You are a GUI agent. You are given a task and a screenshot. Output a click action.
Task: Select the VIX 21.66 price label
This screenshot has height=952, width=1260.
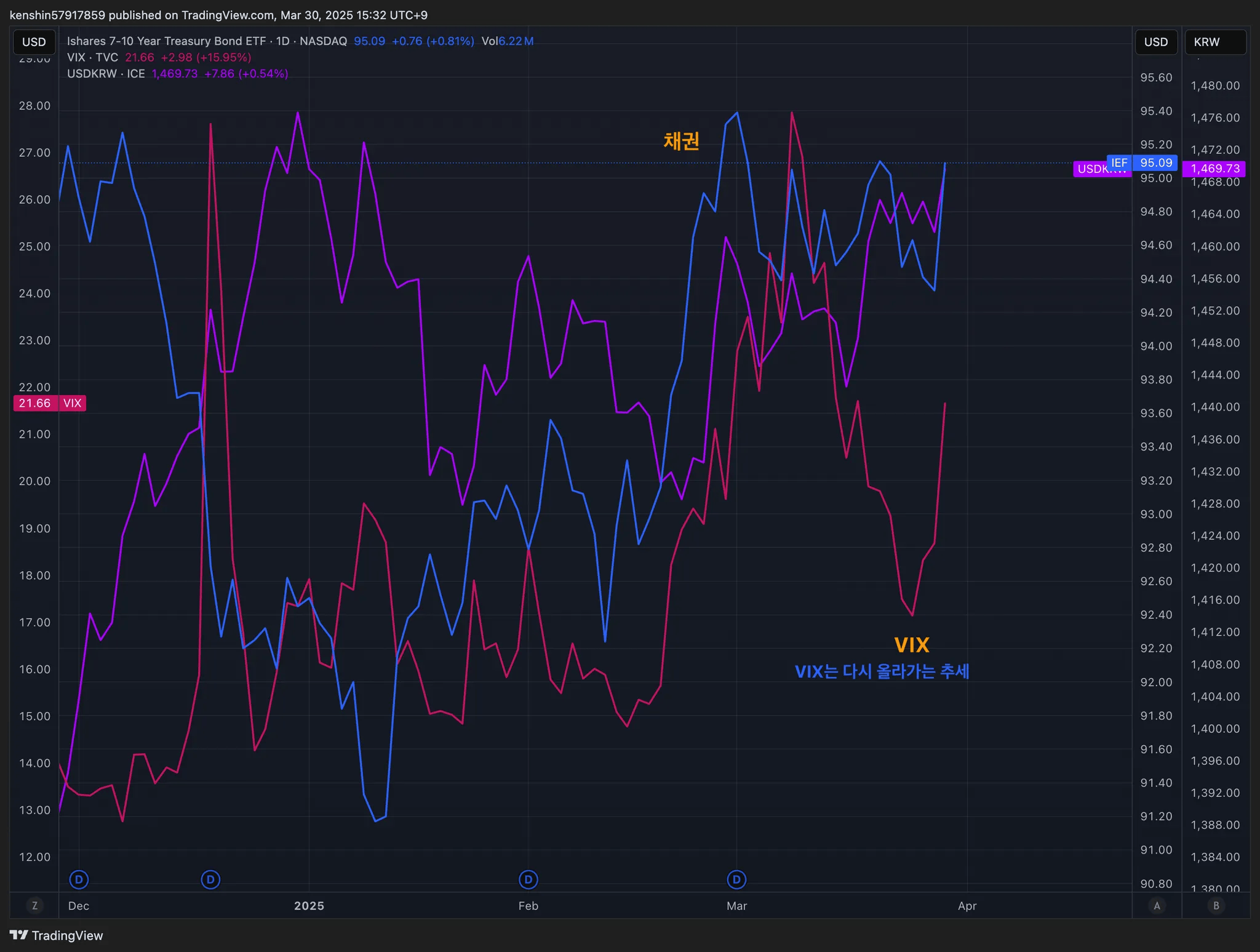(x=49, y=403)
